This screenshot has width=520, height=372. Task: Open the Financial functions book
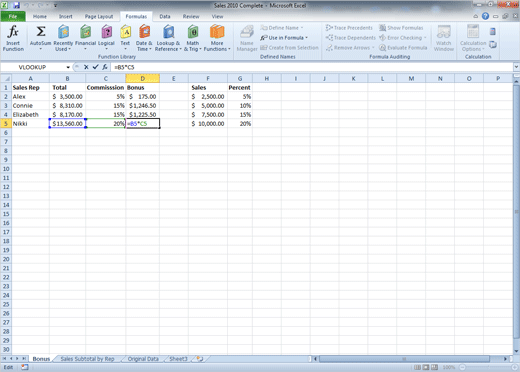click(x=85, y=38)
